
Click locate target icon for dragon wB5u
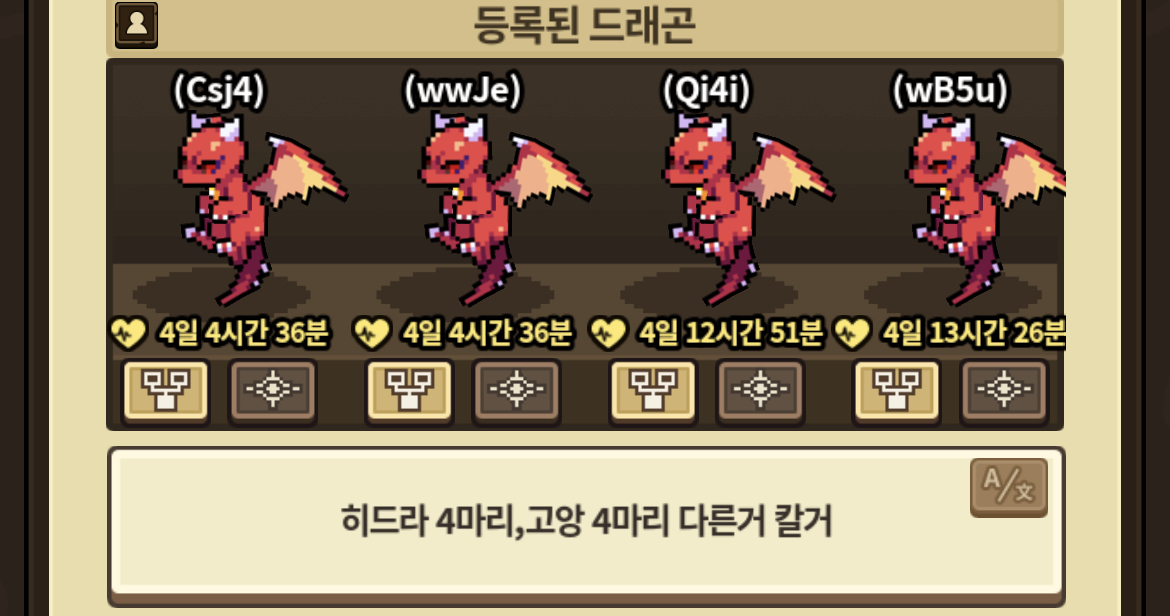pos(1004,390)
